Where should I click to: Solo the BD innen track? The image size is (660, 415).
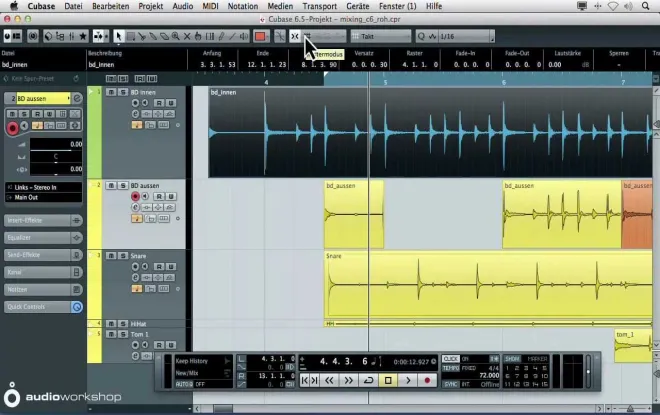pyautogui.click(x=122, y=92)
